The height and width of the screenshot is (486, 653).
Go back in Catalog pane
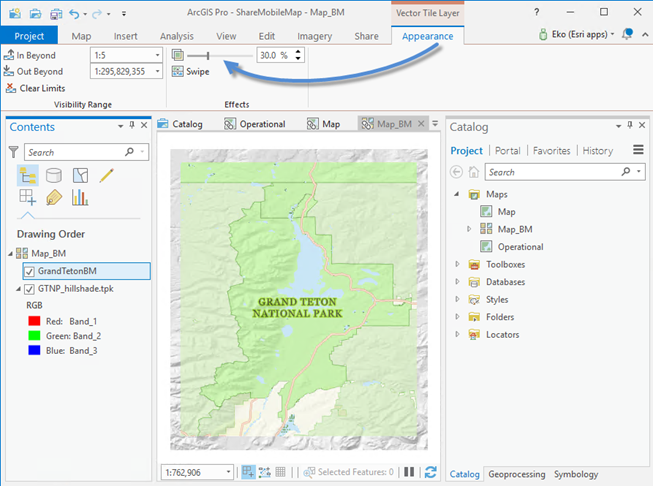(x=456, y=172)
